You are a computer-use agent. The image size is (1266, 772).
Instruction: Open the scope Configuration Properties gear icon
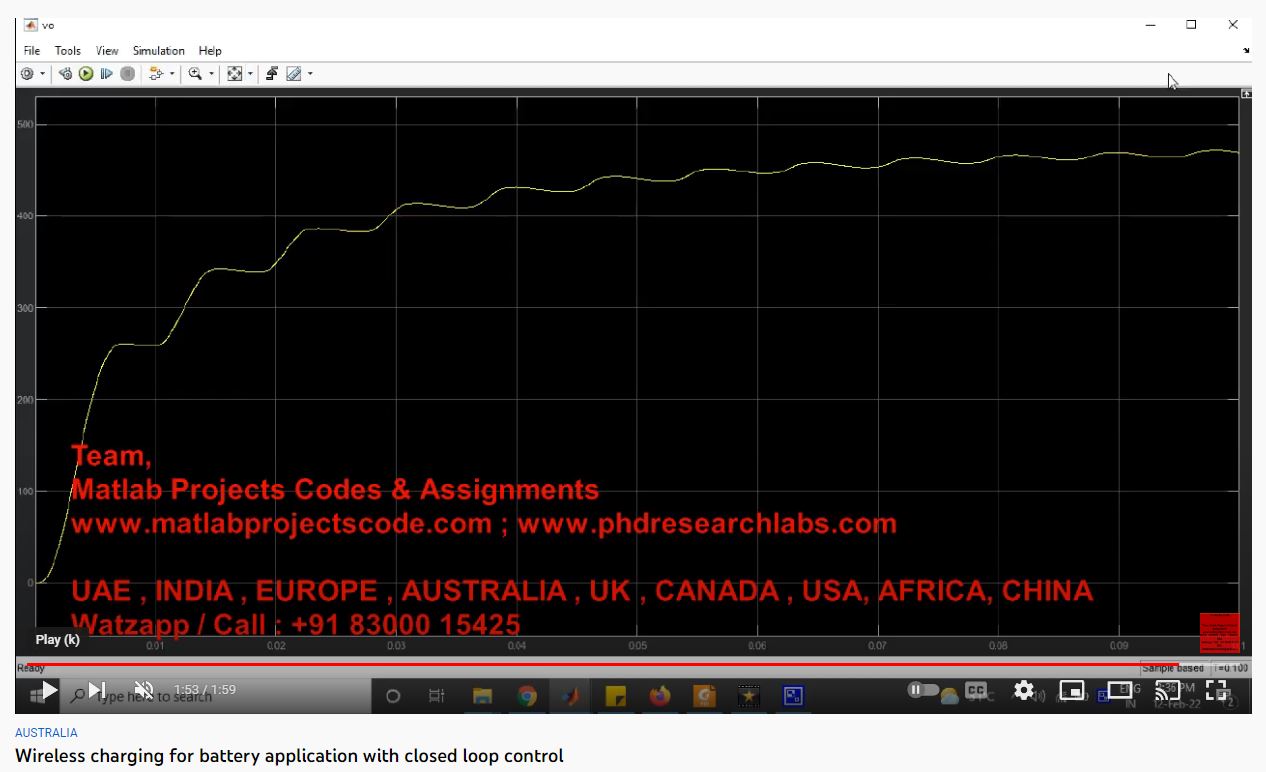tap(27, 74)
